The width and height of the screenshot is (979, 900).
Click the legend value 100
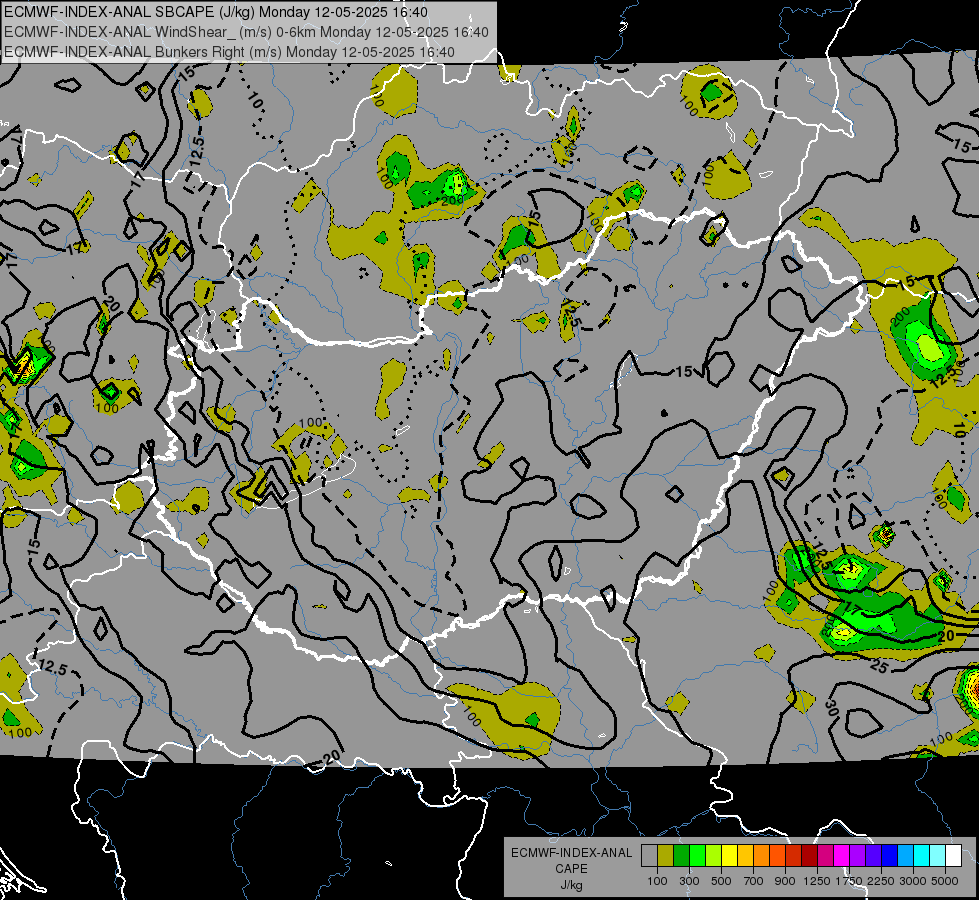click(657, 881)
